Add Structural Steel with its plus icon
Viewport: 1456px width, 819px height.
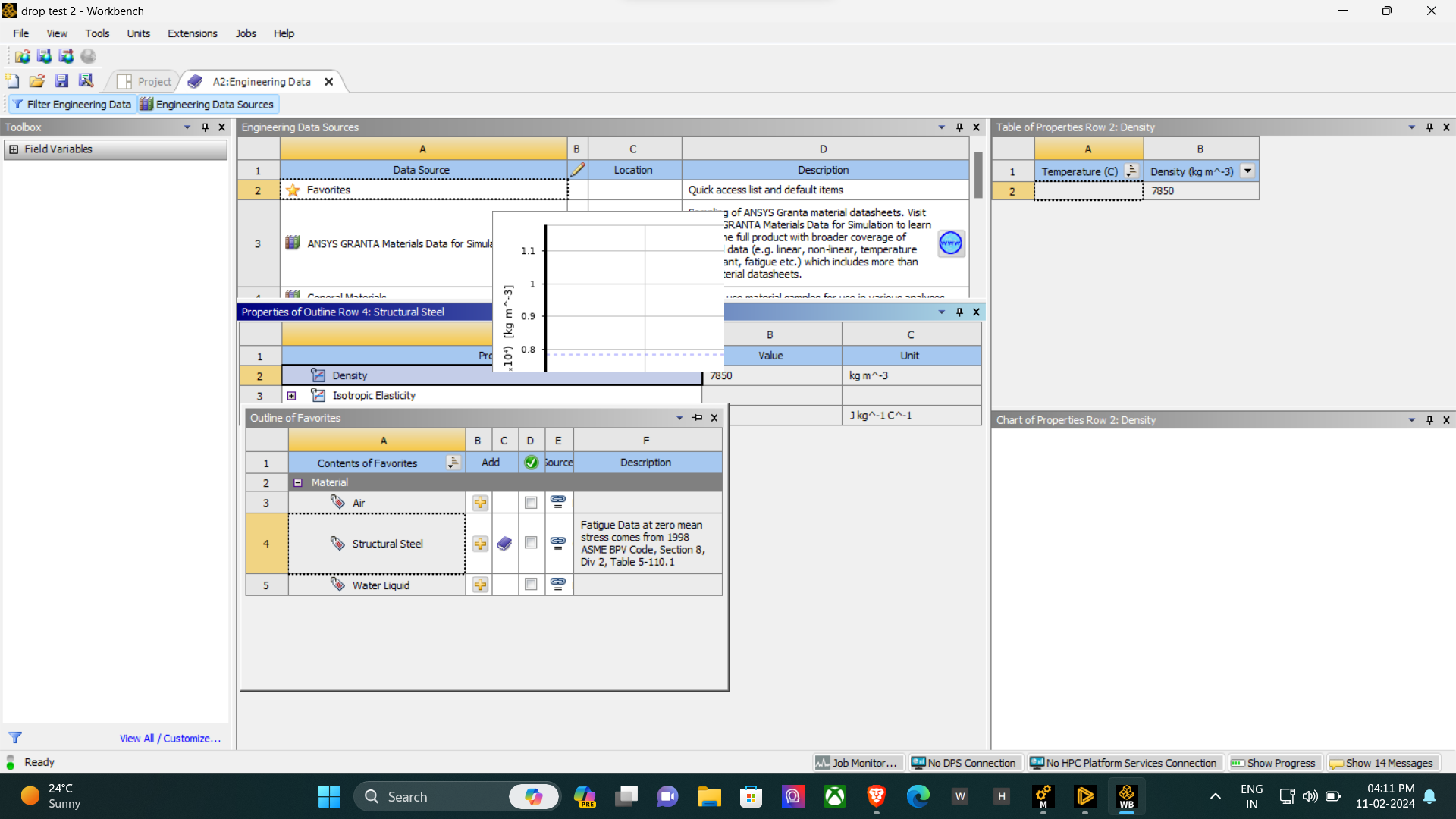[480, 544]
